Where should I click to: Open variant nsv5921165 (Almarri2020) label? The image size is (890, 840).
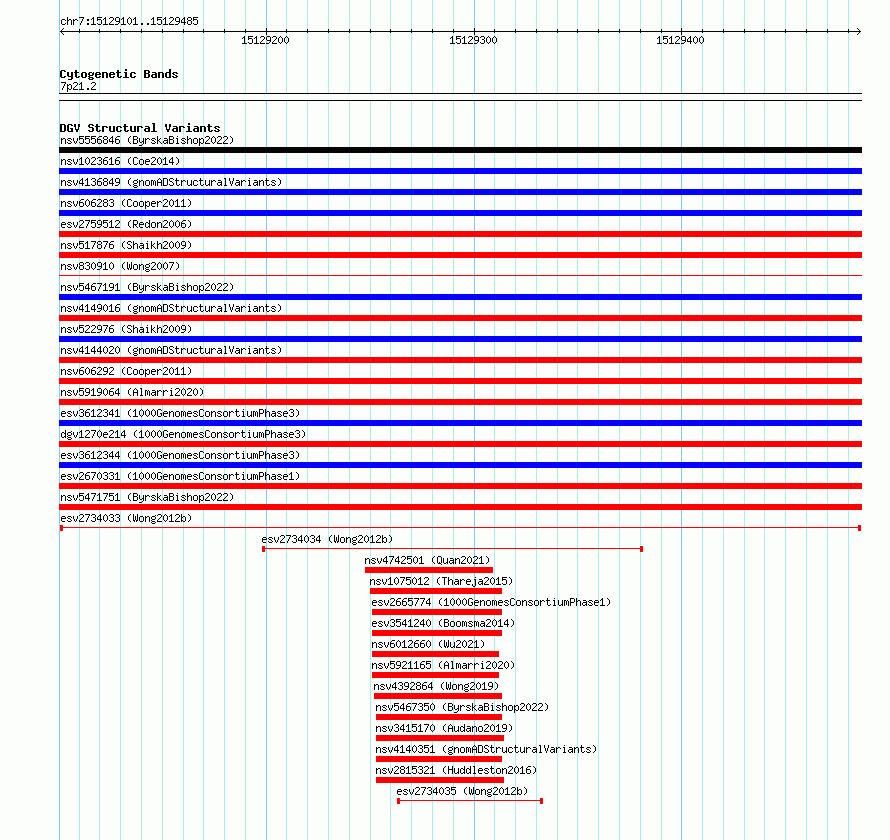(443, 665)
